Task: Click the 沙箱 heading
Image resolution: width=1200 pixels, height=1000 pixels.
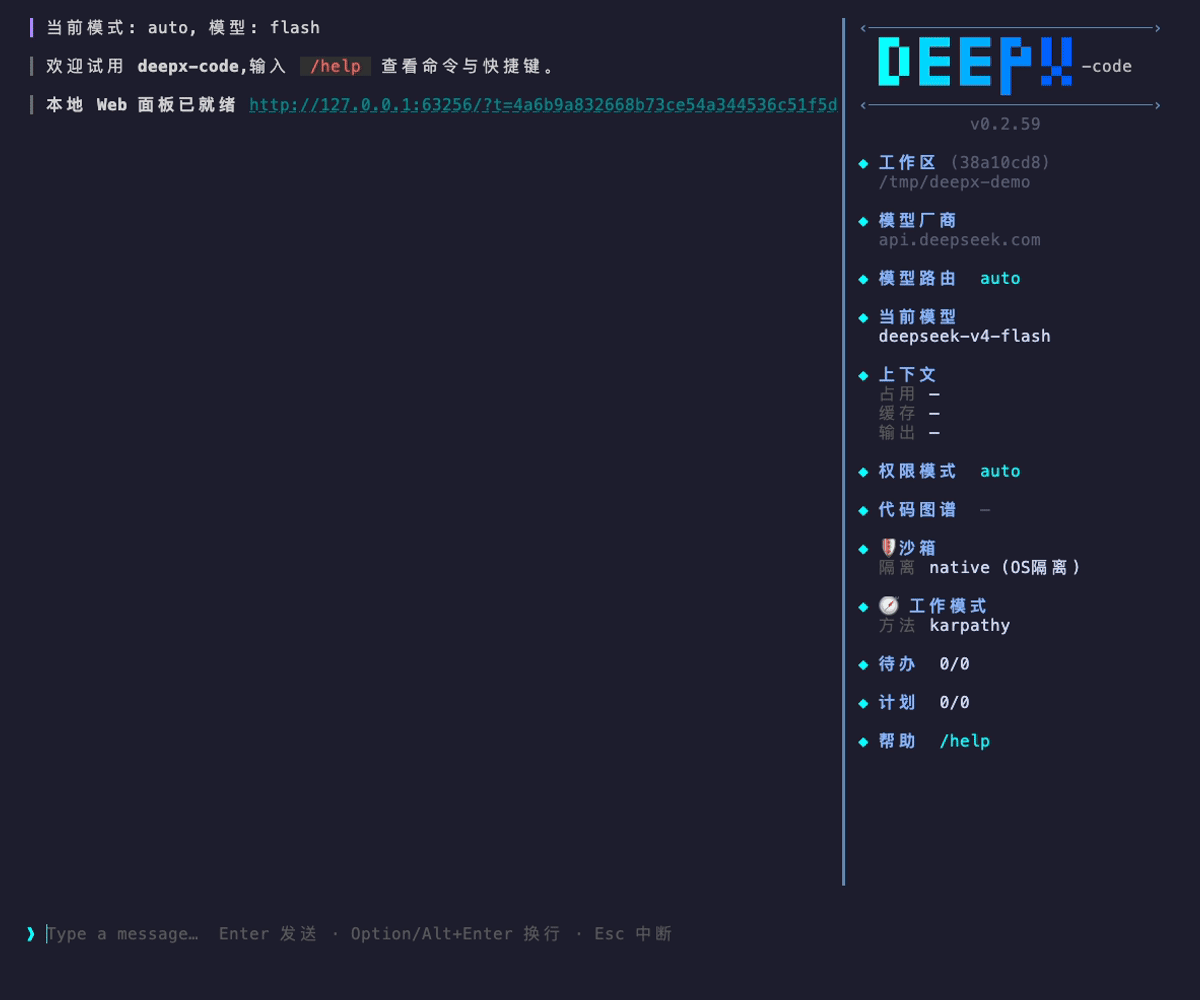Action: click(x=918, y=548)
